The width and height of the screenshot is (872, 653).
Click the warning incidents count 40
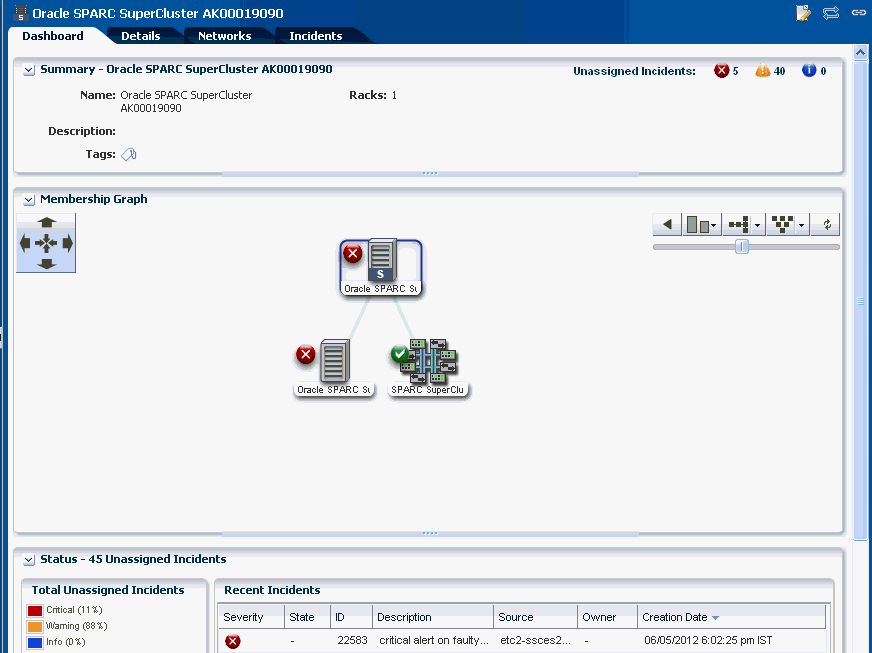tap(779, 71)
